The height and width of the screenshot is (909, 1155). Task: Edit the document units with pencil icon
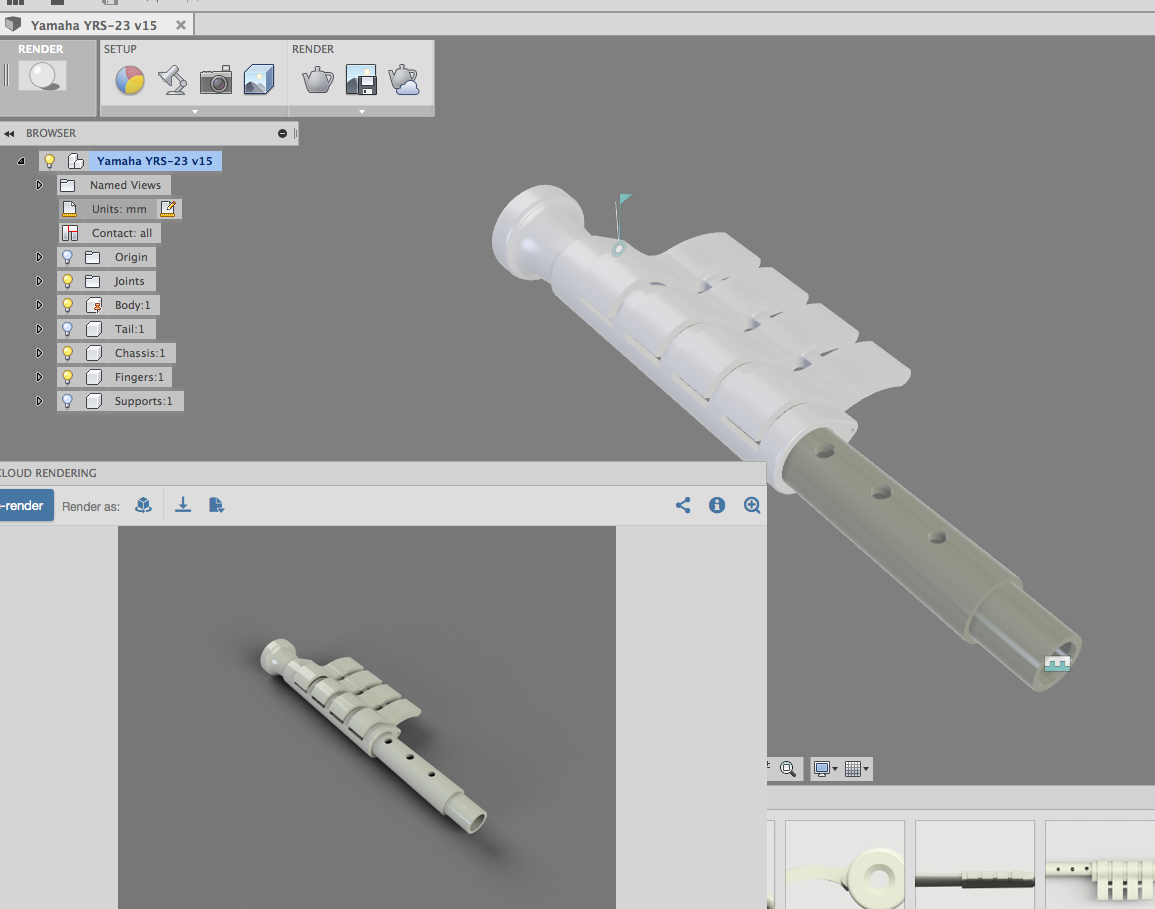pyautogui.click(x=168, y=208)
